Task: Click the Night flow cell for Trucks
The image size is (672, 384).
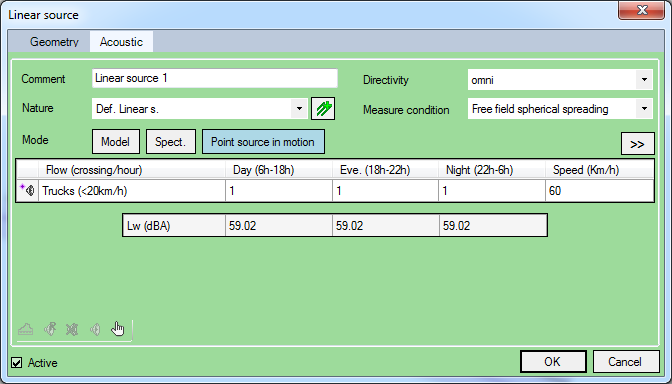Action: pyautogui.click(x=492, y=191)
